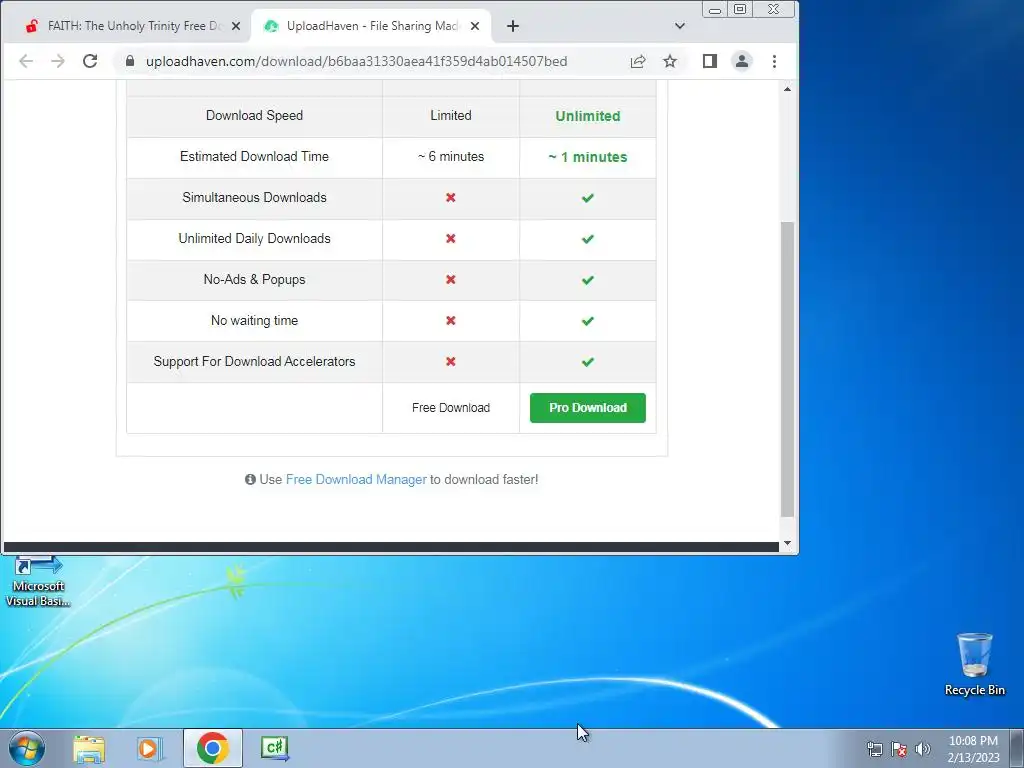Close the UploadHaven tab
Viewport: 1024px width, 768px height.
[475, 26]
